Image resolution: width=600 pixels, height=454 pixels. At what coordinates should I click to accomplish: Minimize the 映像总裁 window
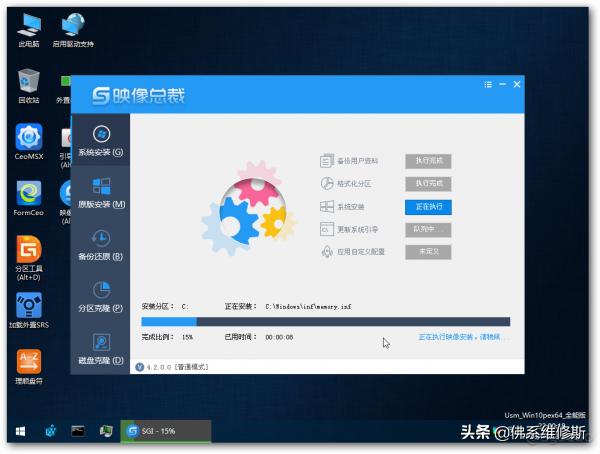(502, 84)
